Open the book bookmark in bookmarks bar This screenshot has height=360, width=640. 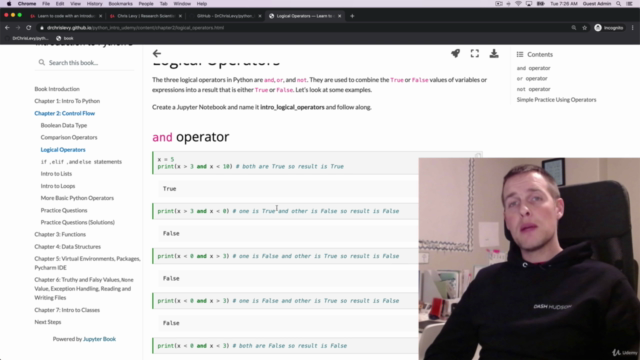[64, 38]
